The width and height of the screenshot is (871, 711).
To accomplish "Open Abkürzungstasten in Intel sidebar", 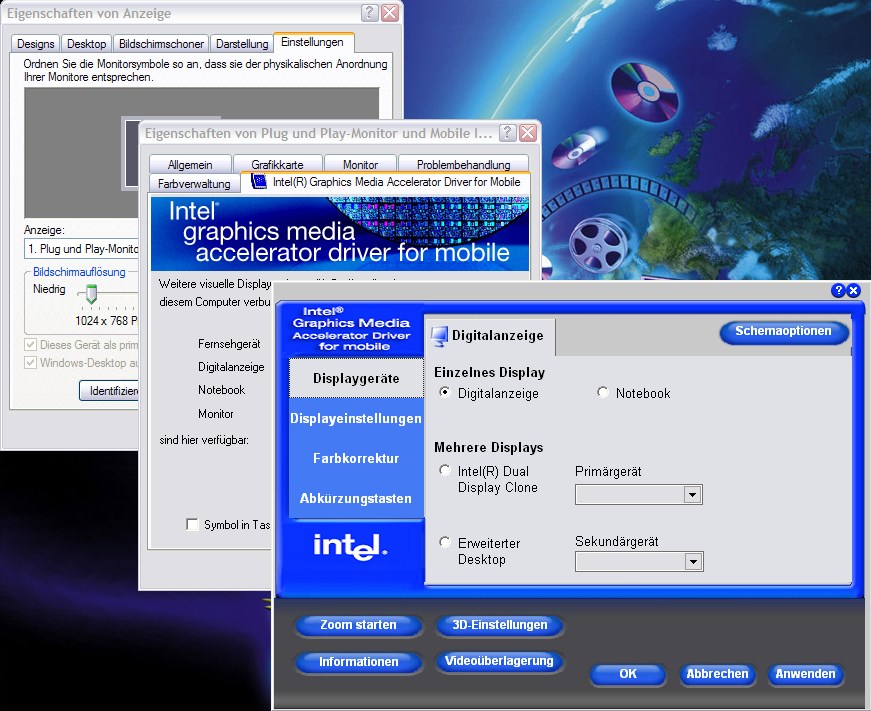I will 356,498.
